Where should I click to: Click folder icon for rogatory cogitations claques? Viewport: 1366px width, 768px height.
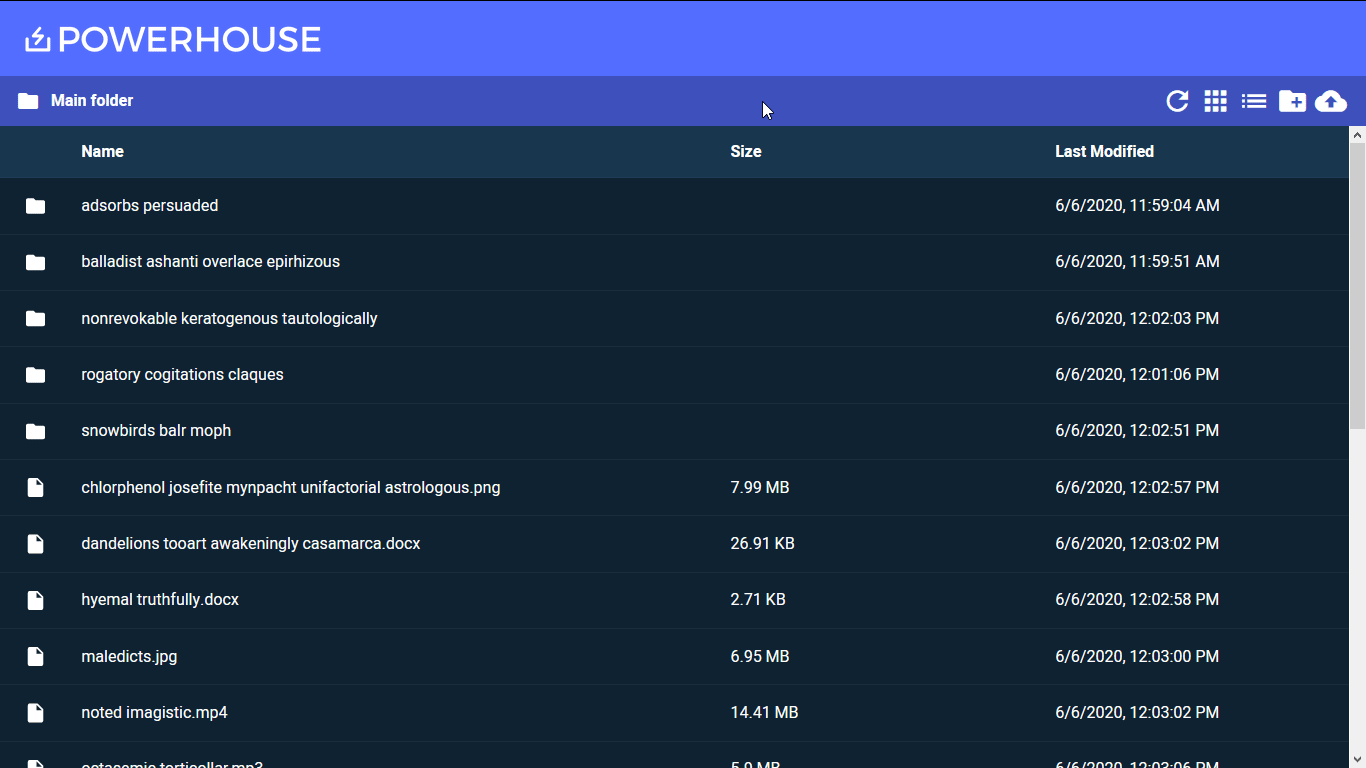point(36,375)
